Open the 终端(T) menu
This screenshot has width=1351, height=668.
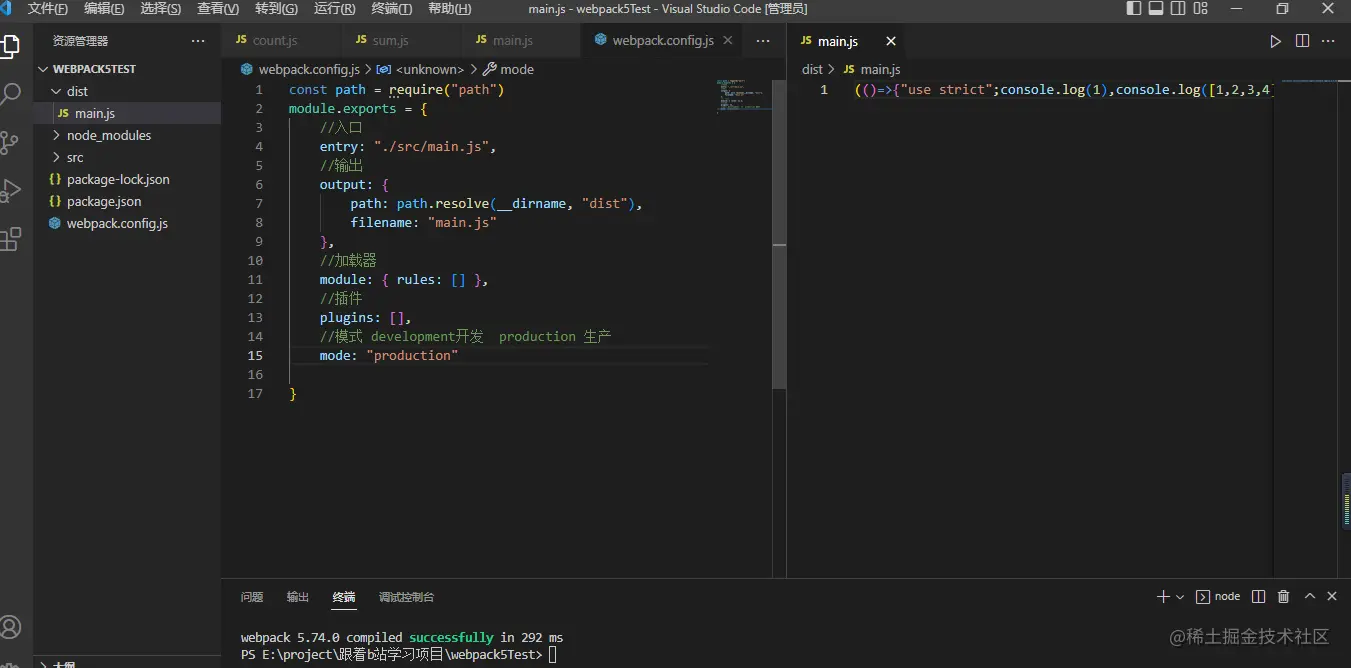click(x=391, y=9)
